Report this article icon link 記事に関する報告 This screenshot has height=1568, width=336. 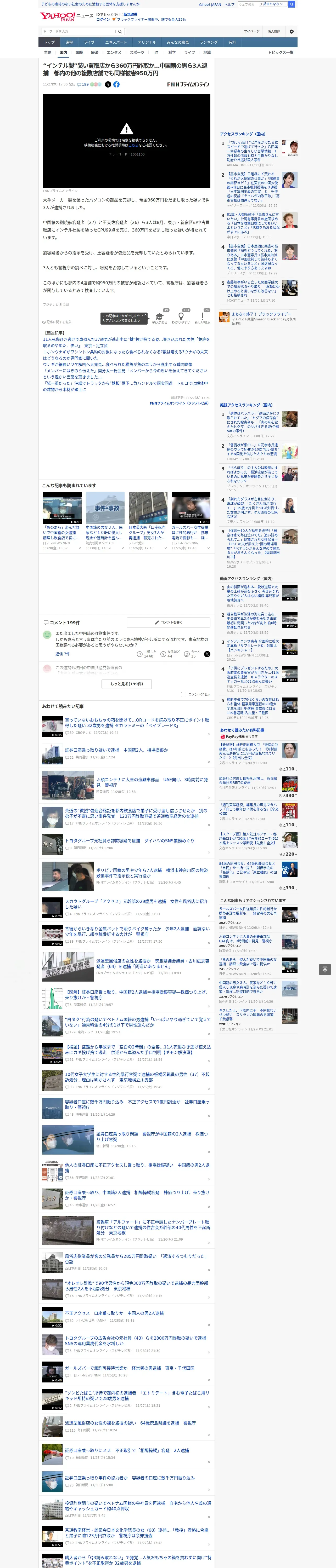[x=57, y=322]
